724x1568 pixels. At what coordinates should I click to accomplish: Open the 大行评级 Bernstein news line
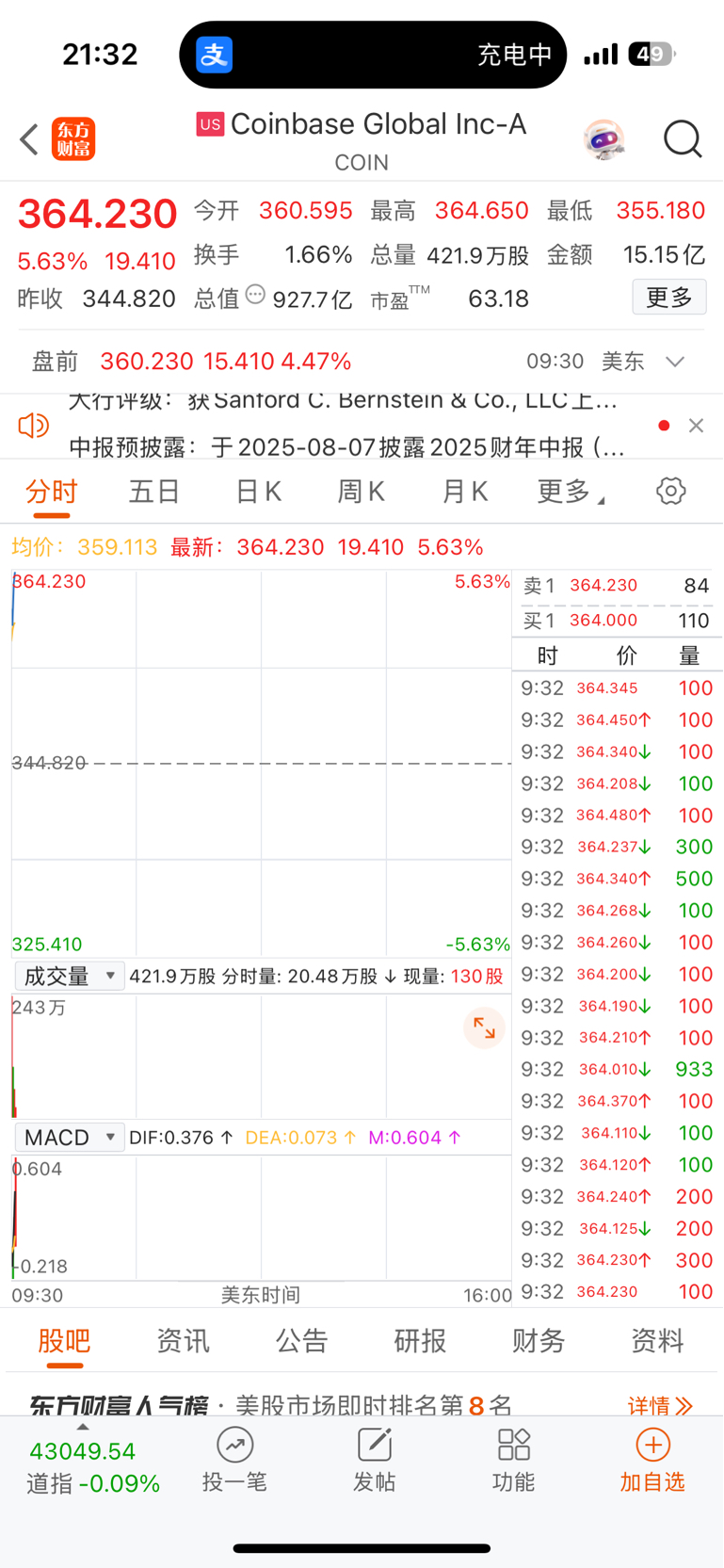[344, 401]
